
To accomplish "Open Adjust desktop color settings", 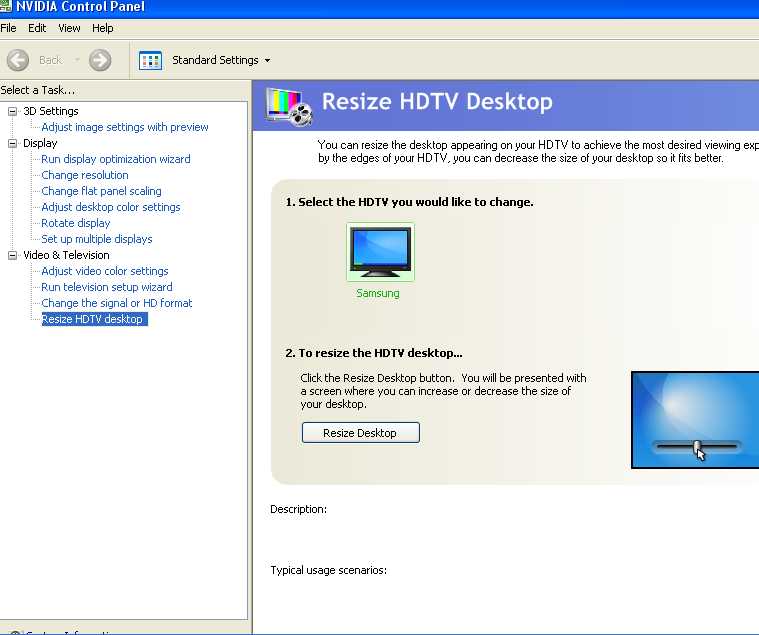I will pyautogui.click(x=111, y=207).
